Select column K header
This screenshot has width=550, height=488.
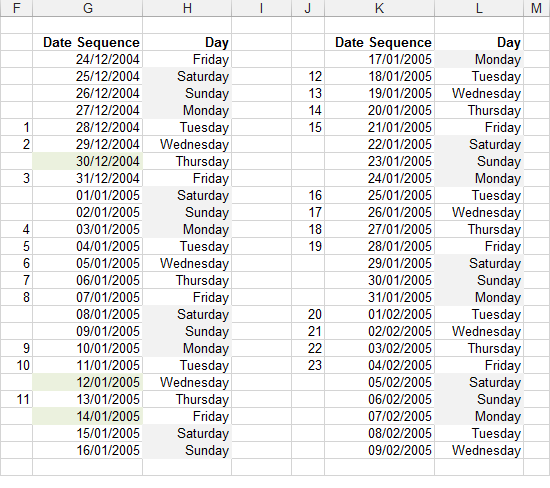(380, 8)
